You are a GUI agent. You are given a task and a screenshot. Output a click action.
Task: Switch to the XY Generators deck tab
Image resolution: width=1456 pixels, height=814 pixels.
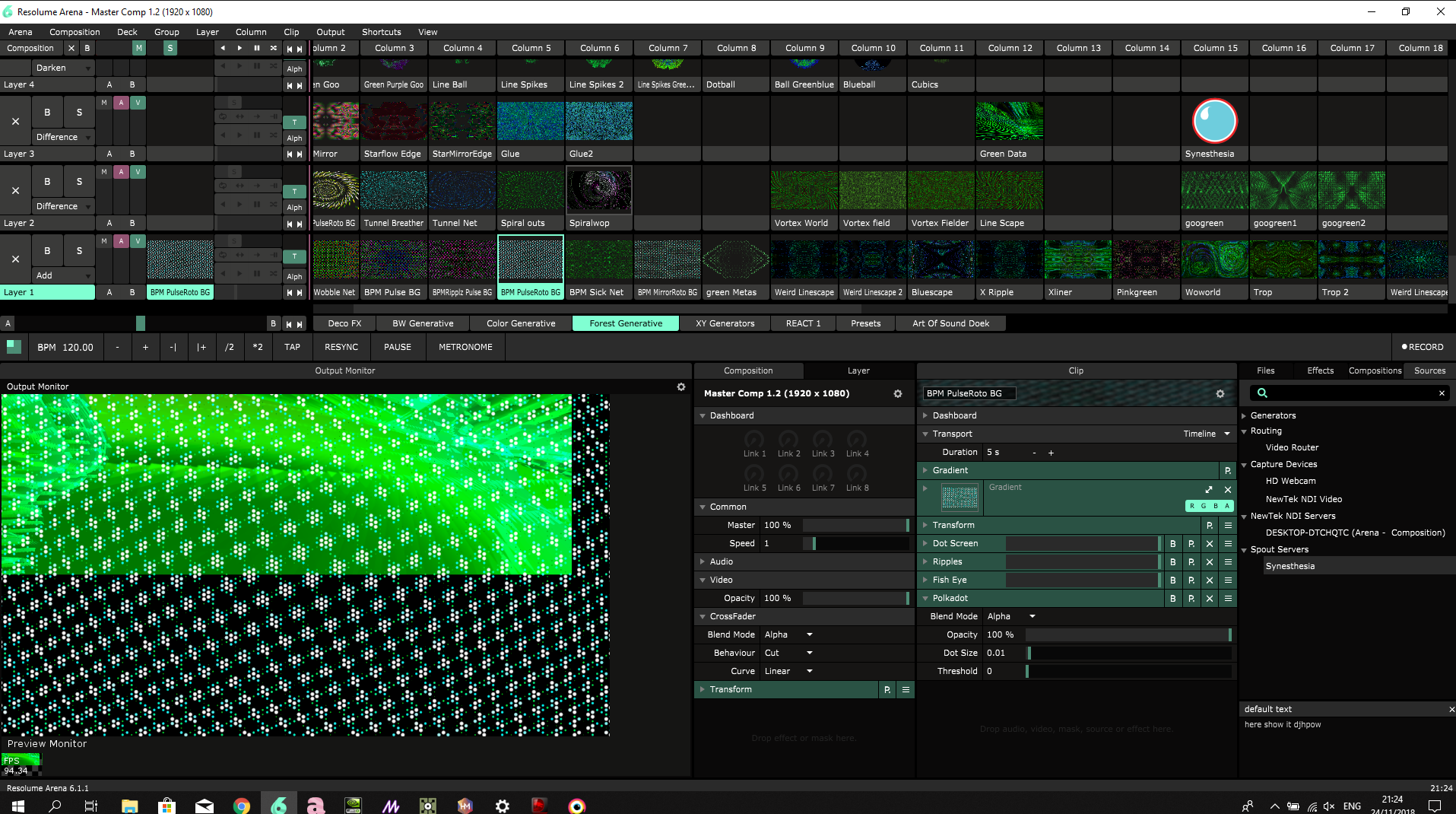click(x=725, y=323)
